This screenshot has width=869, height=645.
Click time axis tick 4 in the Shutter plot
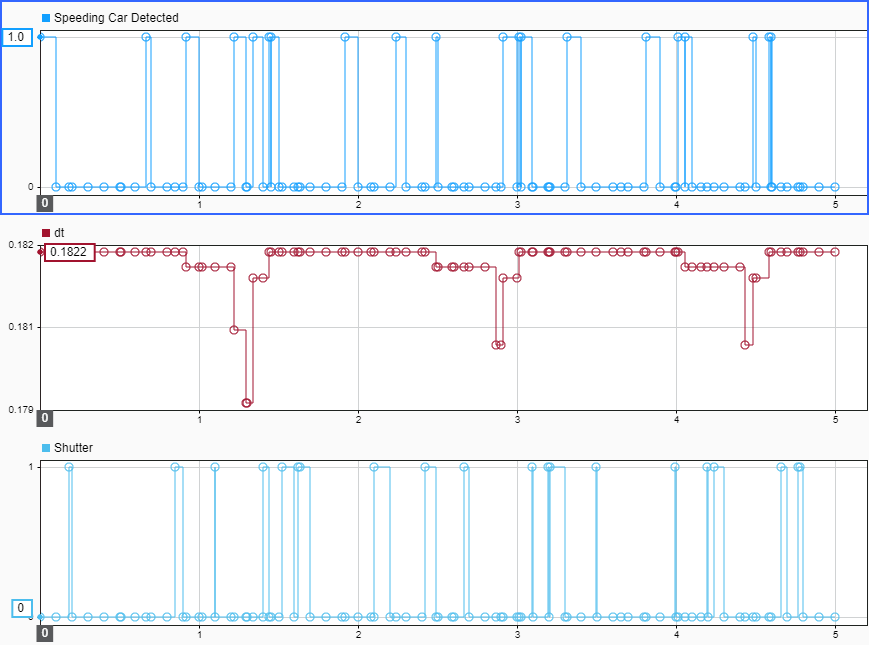(677, 634)
